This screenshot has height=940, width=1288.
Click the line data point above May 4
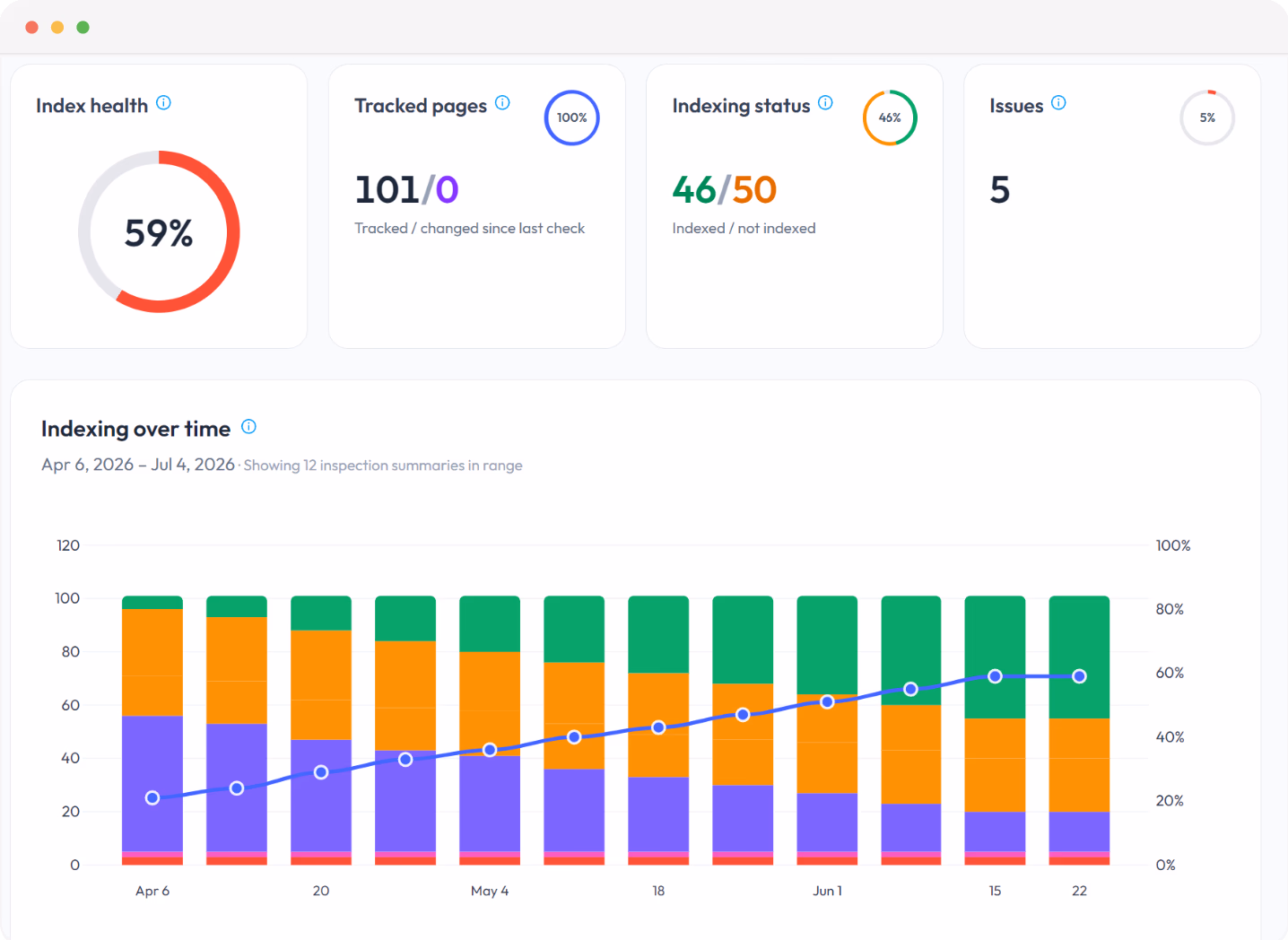tap(490, 750)
